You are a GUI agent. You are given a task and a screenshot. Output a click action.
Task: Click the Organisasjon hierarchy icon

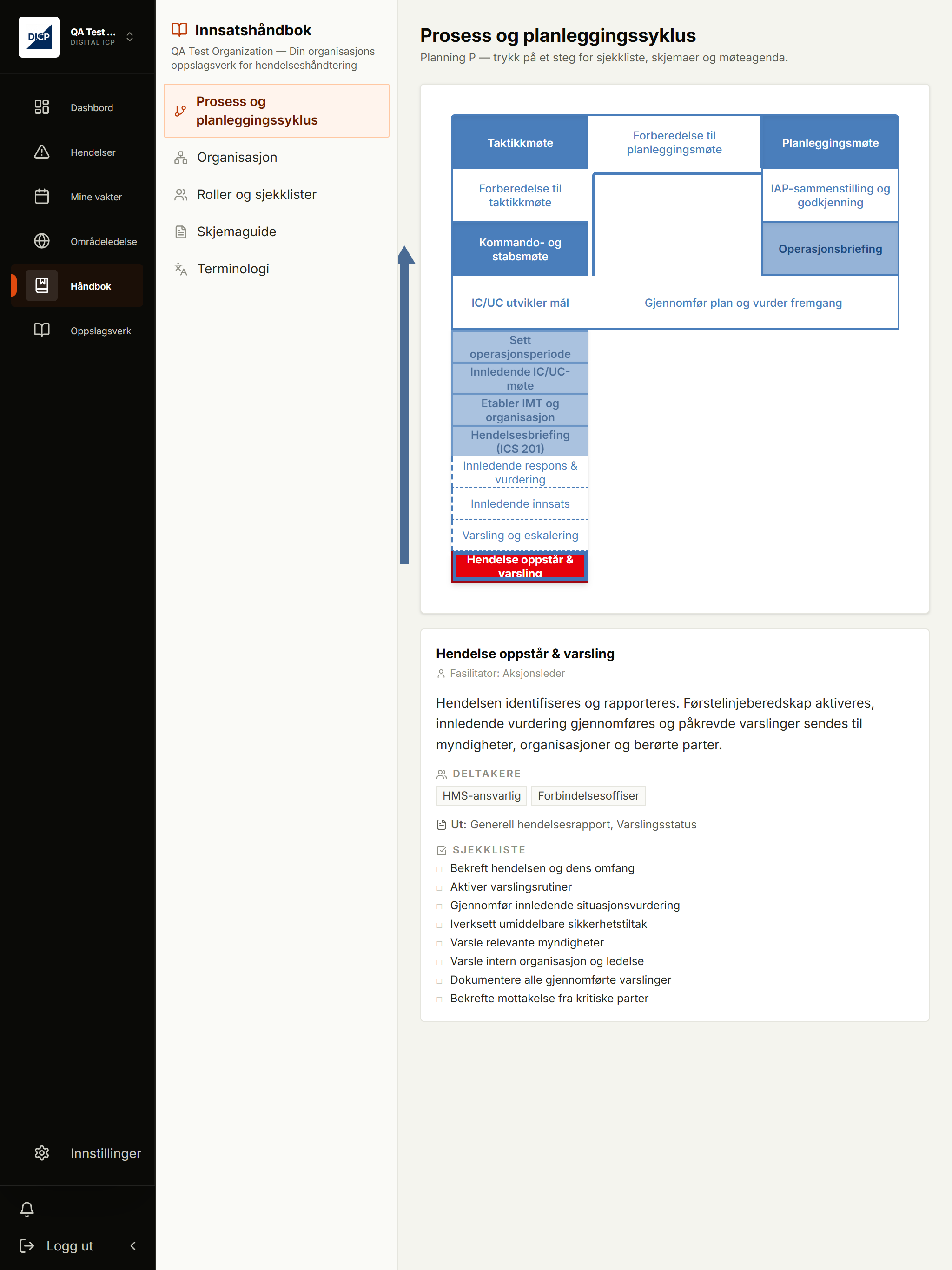(x=181, y=157)
